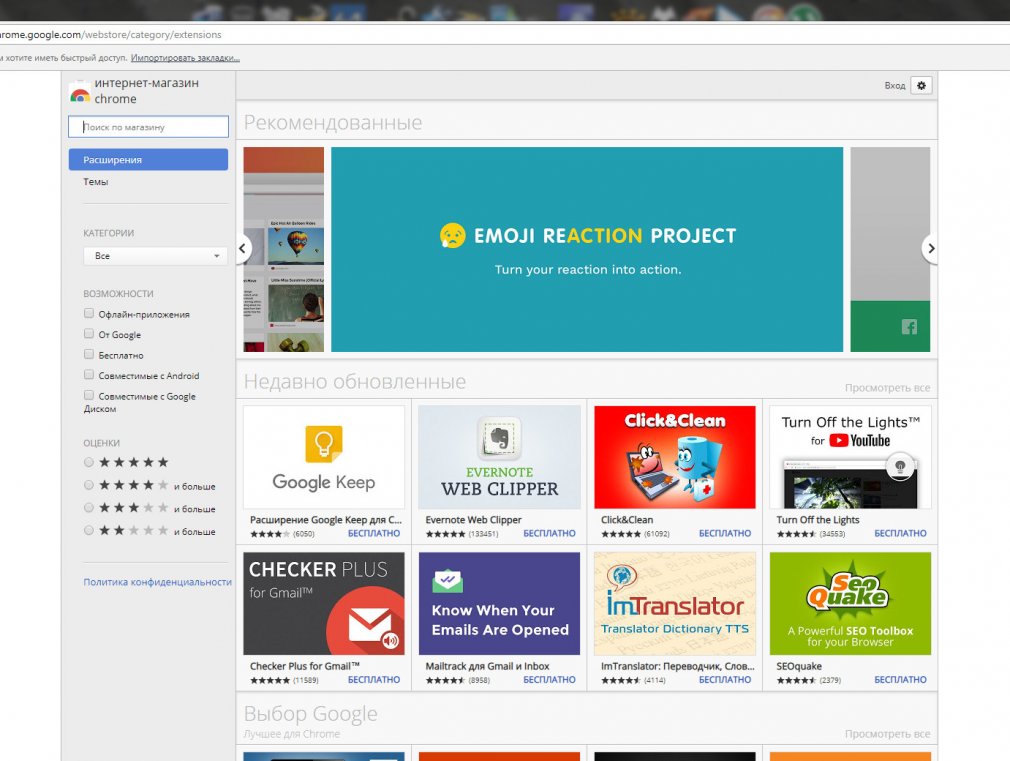
Task: Check the 'Бесплатно' filter
Action: point(89,354)
